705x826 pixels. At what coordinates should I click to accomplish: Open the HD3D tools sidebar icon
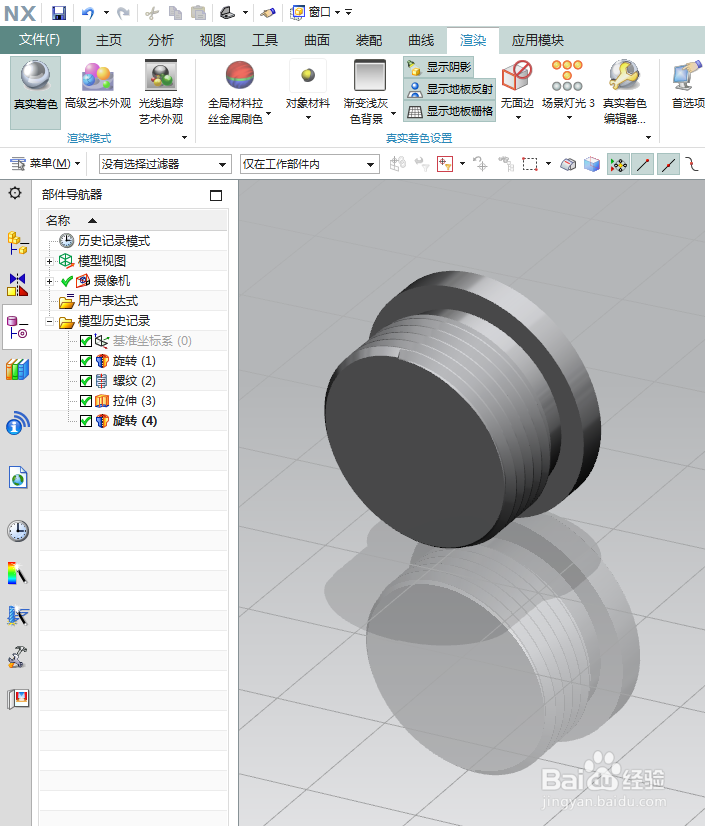click(x=17, y=424)
